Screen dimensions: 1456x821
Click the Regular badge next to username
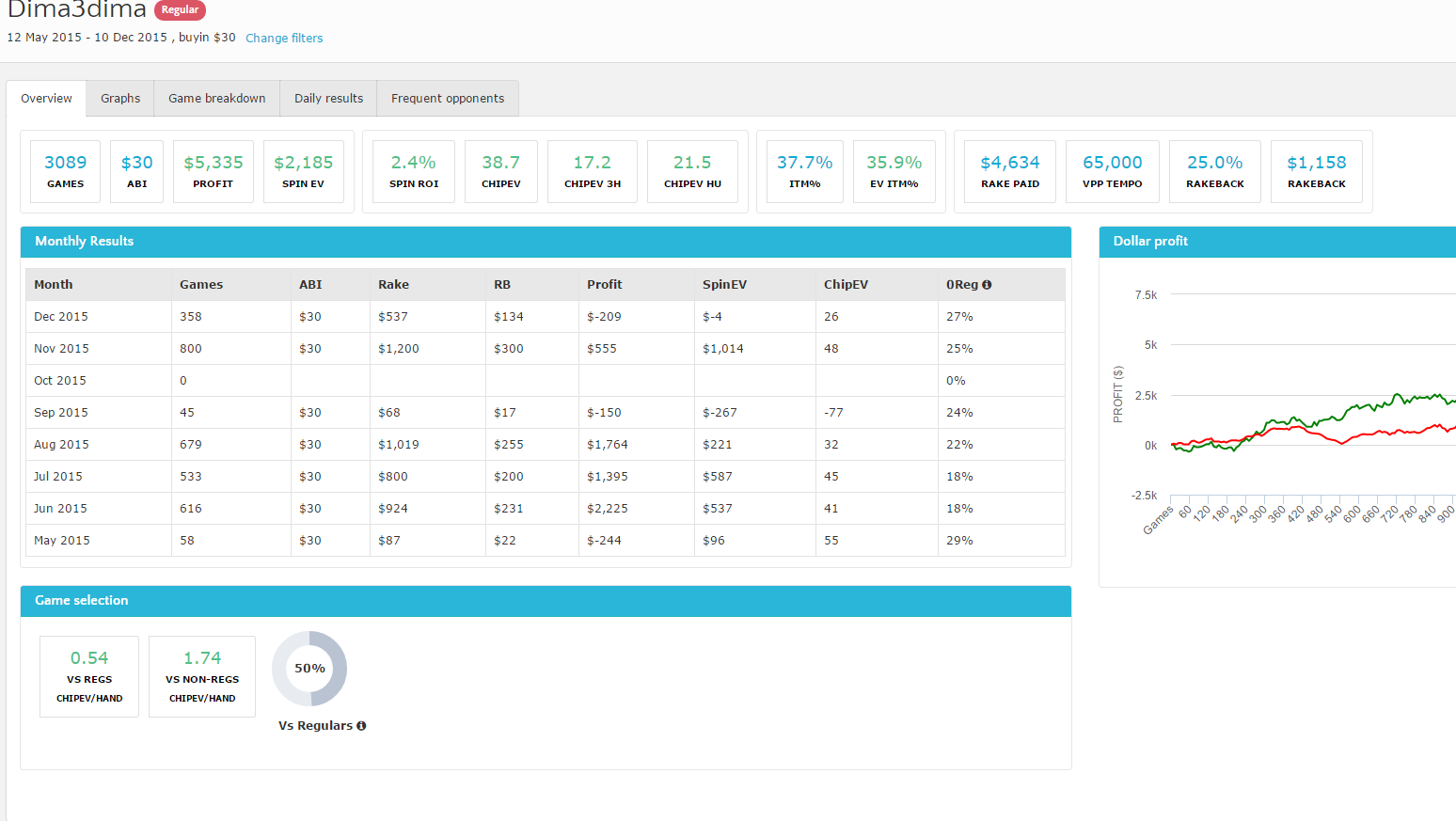click(180, 10)
